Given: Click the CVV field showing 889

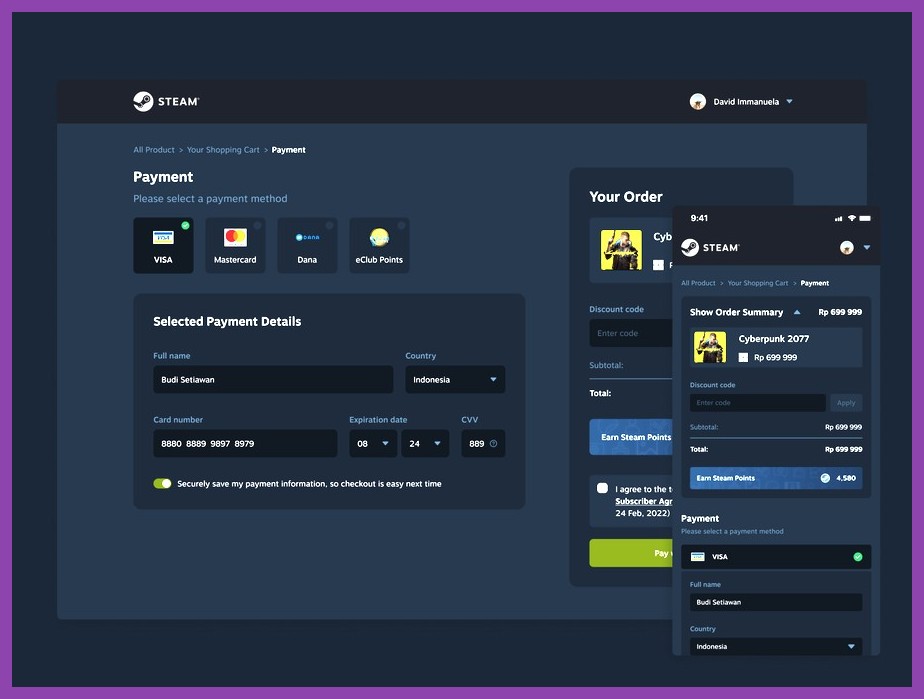Looking at the screenshot, I should click(x=483, y=443).
